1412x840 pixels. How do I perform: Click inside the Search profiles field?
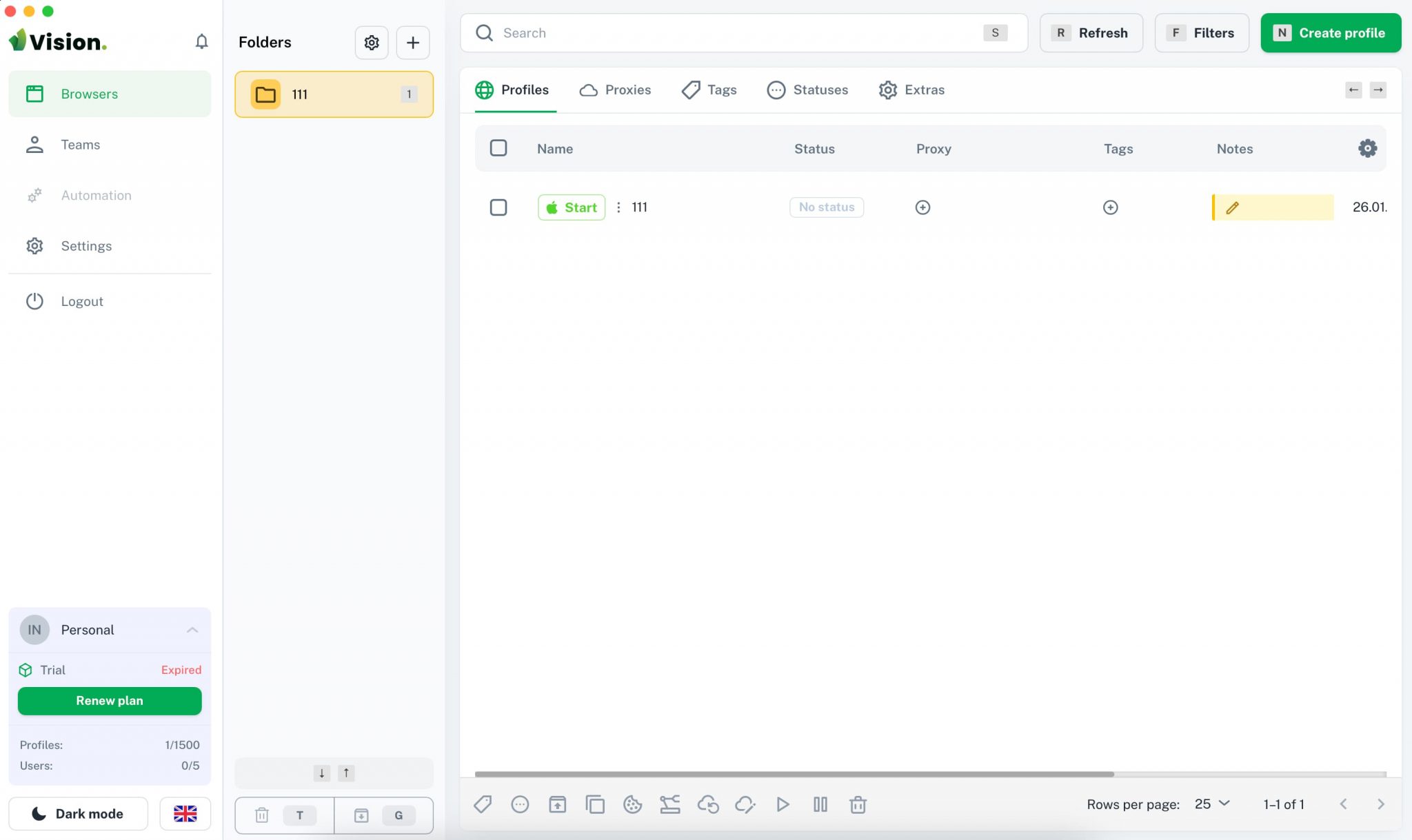tap(689, 32)
